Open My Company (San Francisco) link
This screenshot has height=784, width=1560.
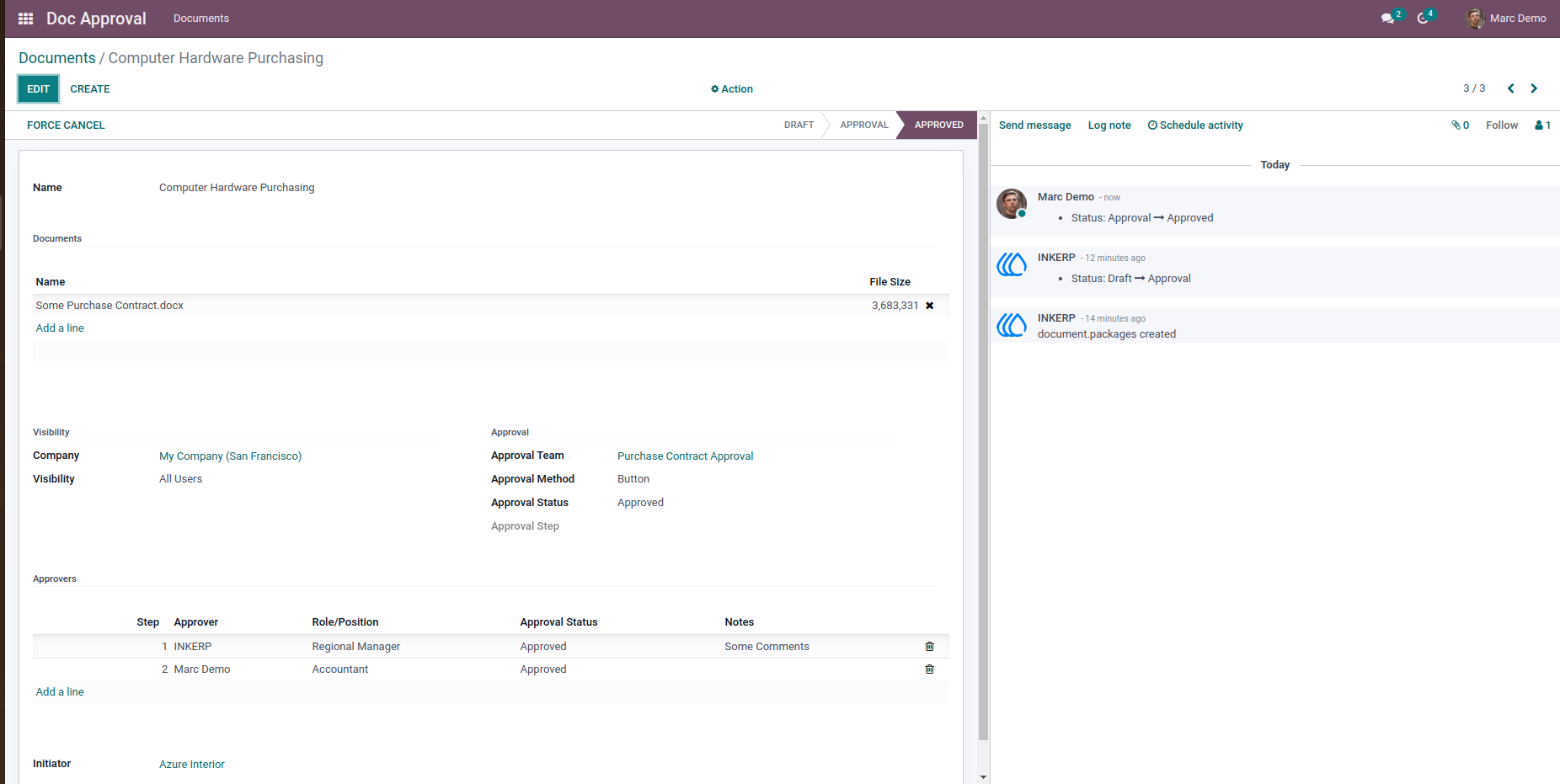point(231,456)
